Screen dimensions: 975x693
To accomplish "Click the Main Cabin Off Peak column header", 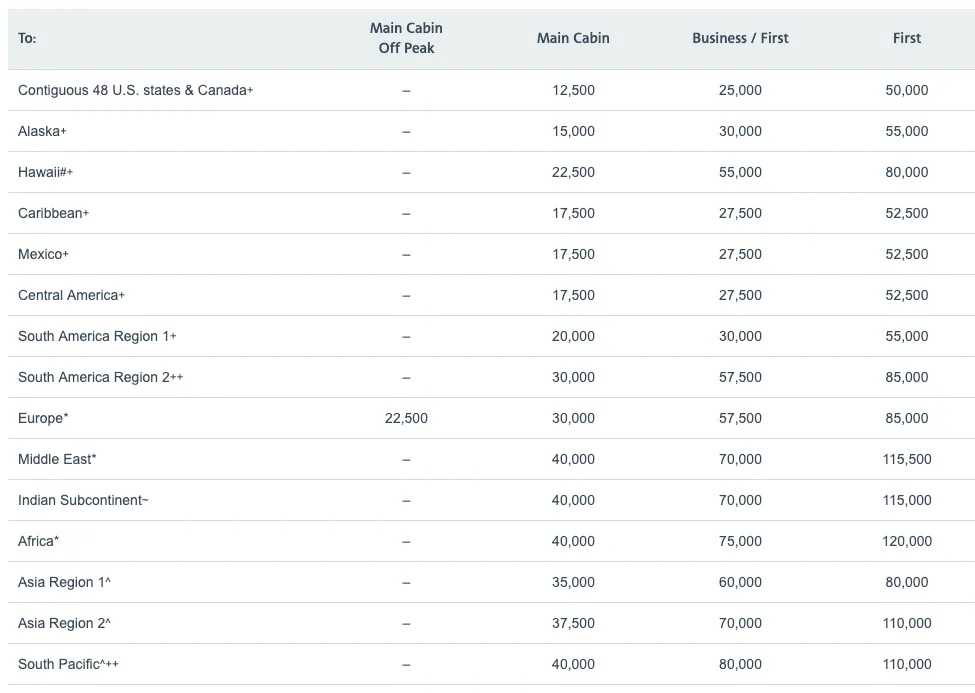I will tap(406, 38).
